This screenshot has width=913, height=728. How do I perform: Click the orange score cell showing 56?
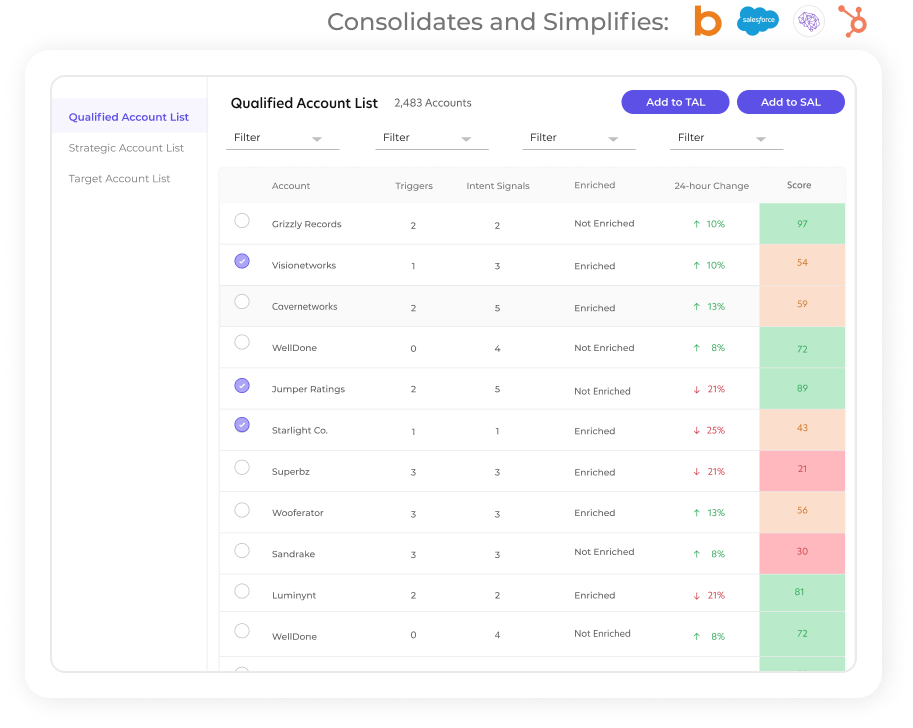[802, 512]
